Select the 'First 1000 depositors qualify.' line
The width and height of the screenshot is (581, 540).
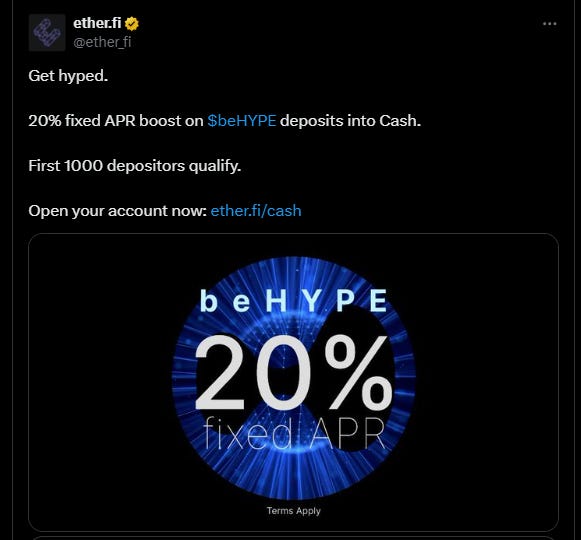[x=135, y=166]
